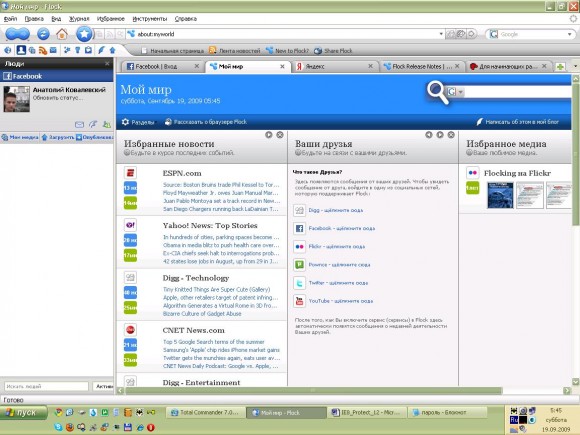This screenshot has width=580, height=435.
Task: Open the Media bar icon
Action: tap(32, 50)
